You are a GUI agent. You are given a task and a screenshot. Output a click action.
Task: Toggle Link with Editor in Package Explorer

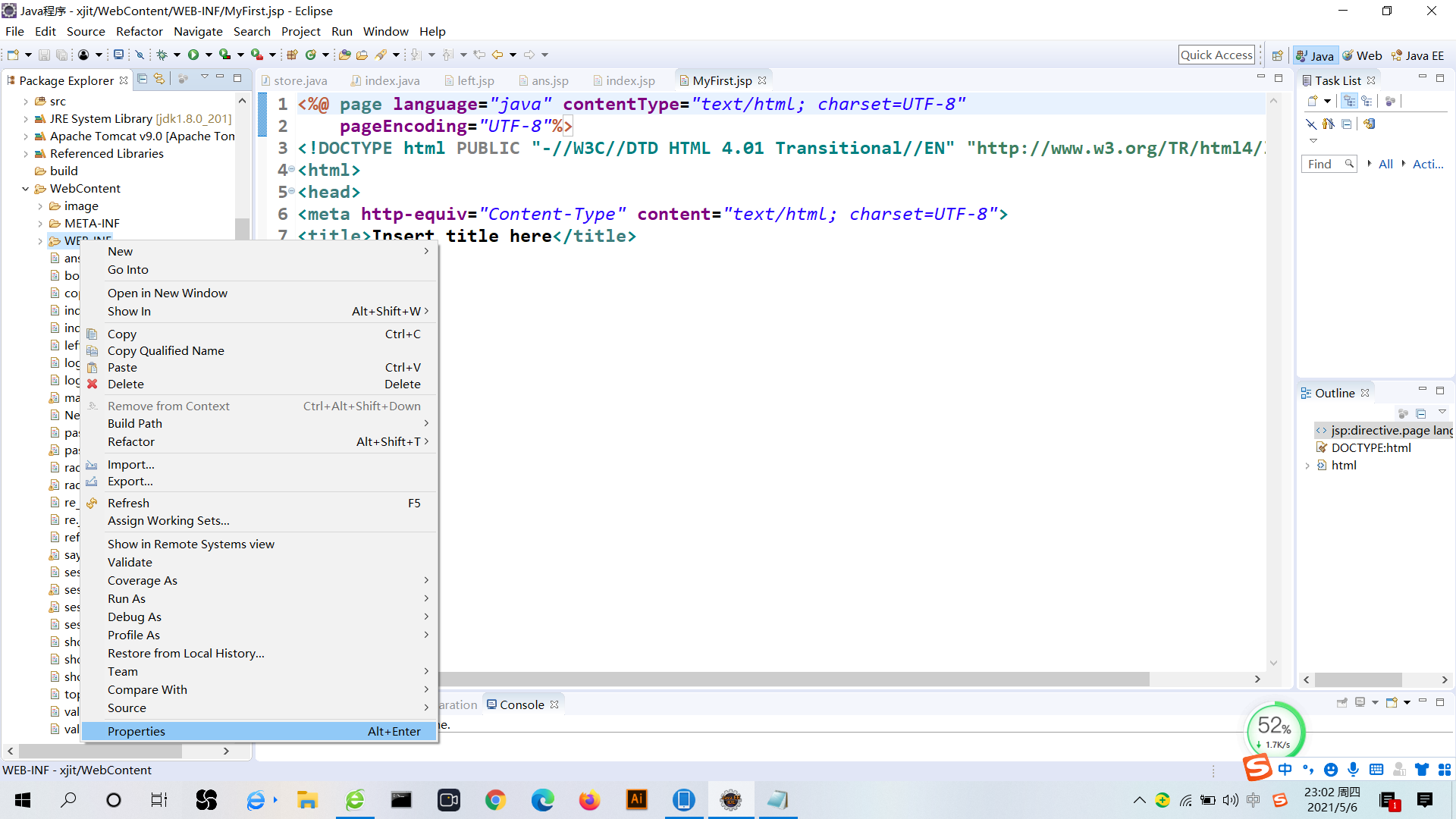(x=159, y=79)
